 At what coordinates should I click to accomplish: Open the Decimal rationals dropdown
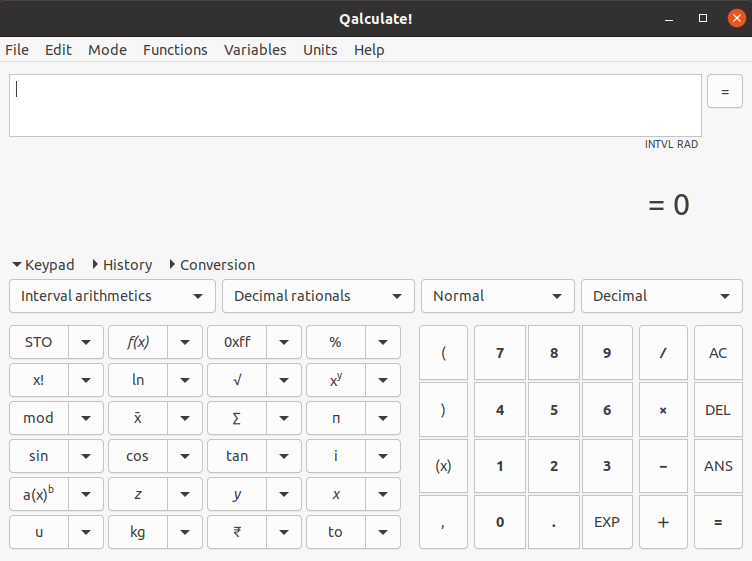(x=317, y=296)
